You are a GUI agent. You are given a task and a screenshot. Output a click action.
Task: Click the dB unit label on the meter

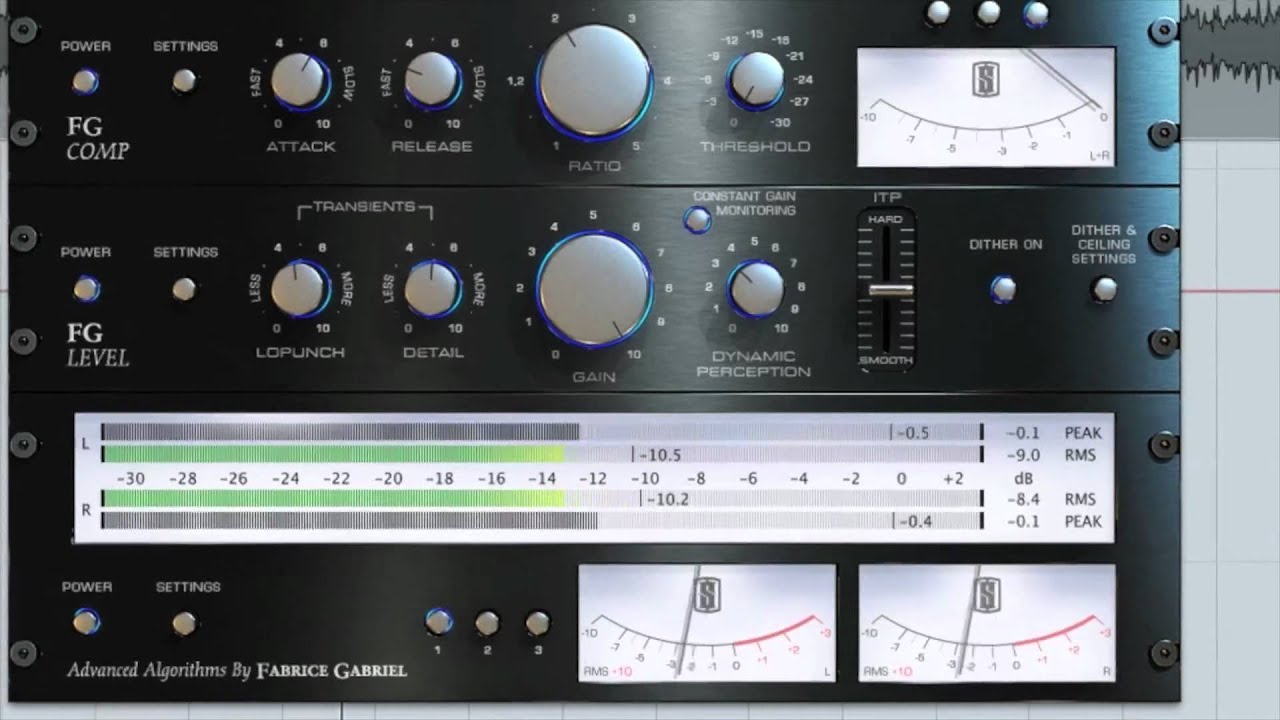point(1023,478)
